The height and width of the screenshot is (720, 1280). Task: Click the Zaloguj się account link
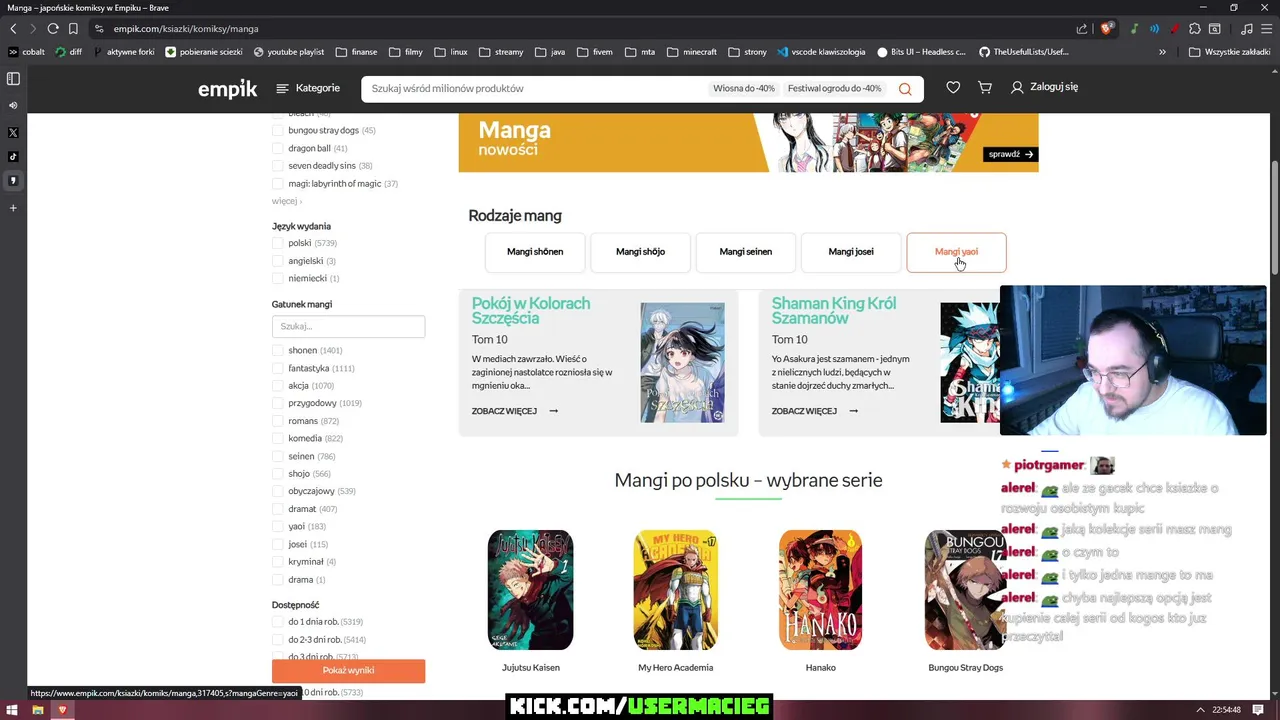coord(1044,87)
